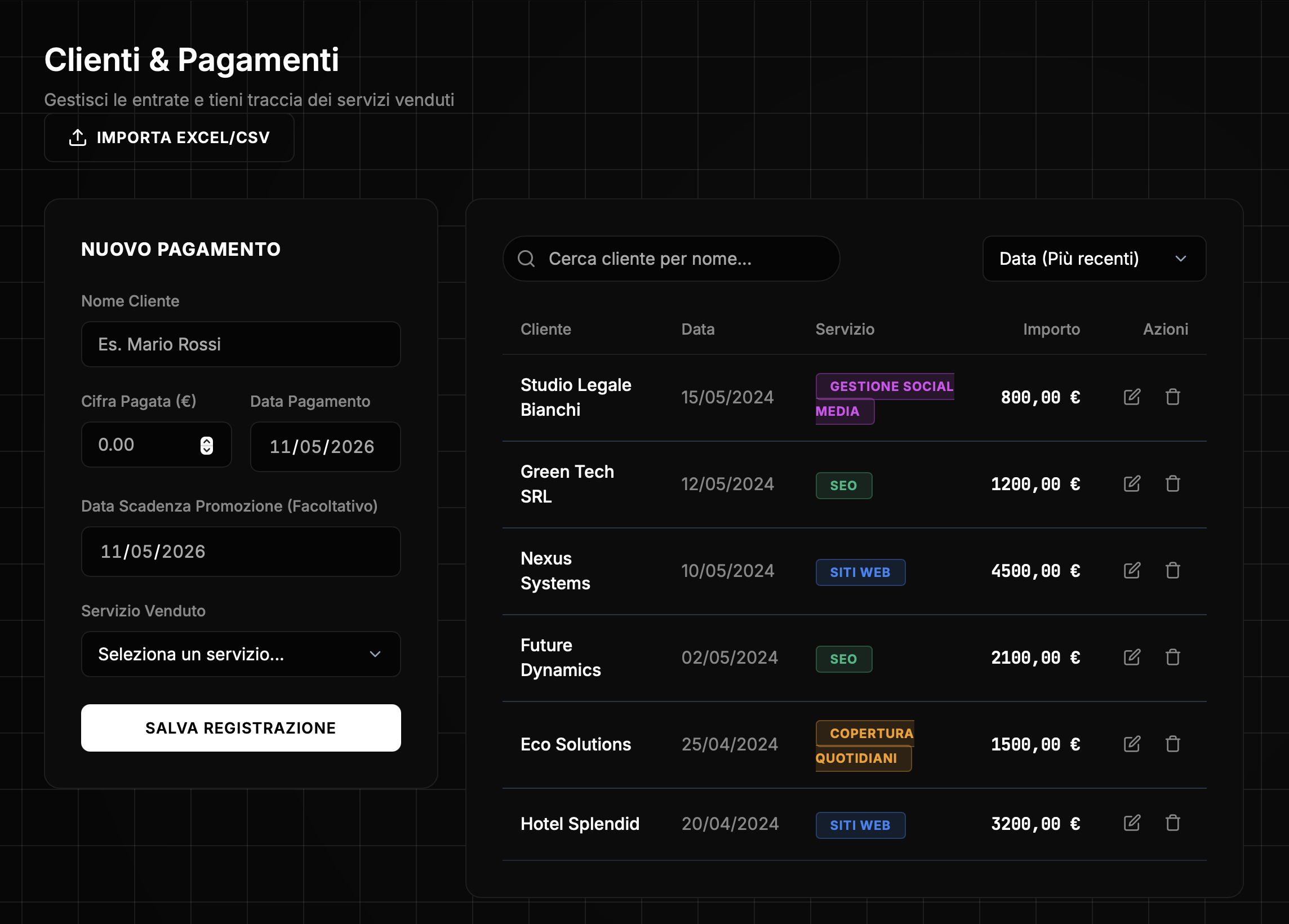1289x924 pixels.
Task: Edit the Future Dynamics payment
Action: coord(1132,657)
